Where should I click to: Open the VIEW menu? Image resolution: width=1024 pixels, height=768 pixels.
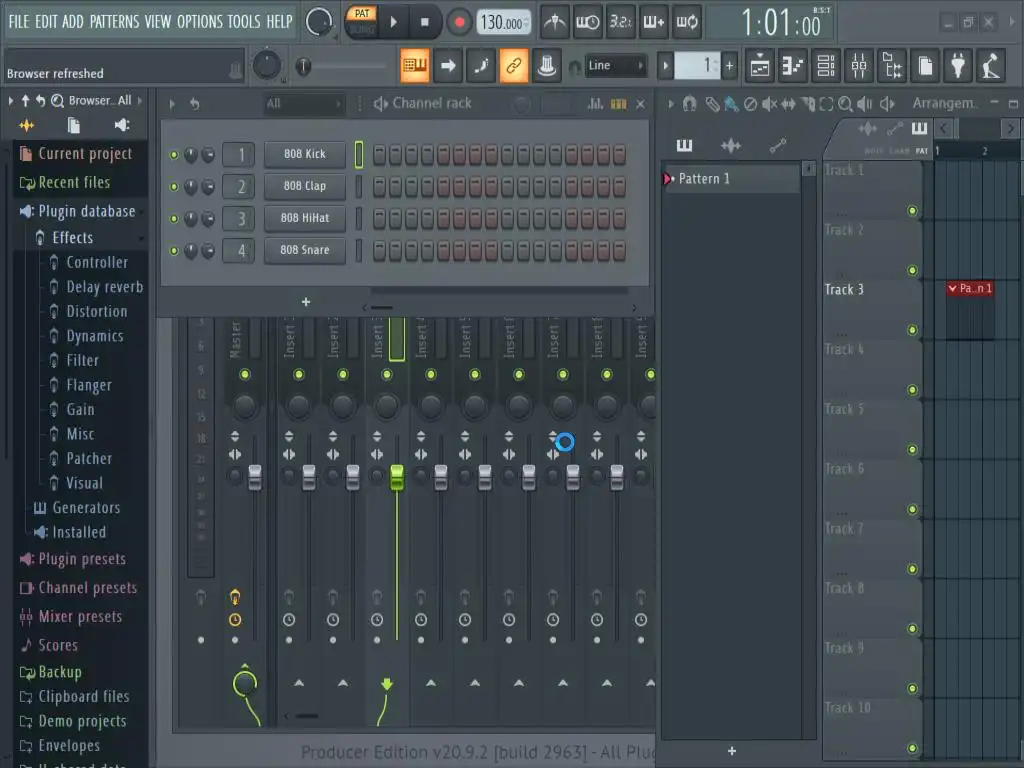point(157,22)
